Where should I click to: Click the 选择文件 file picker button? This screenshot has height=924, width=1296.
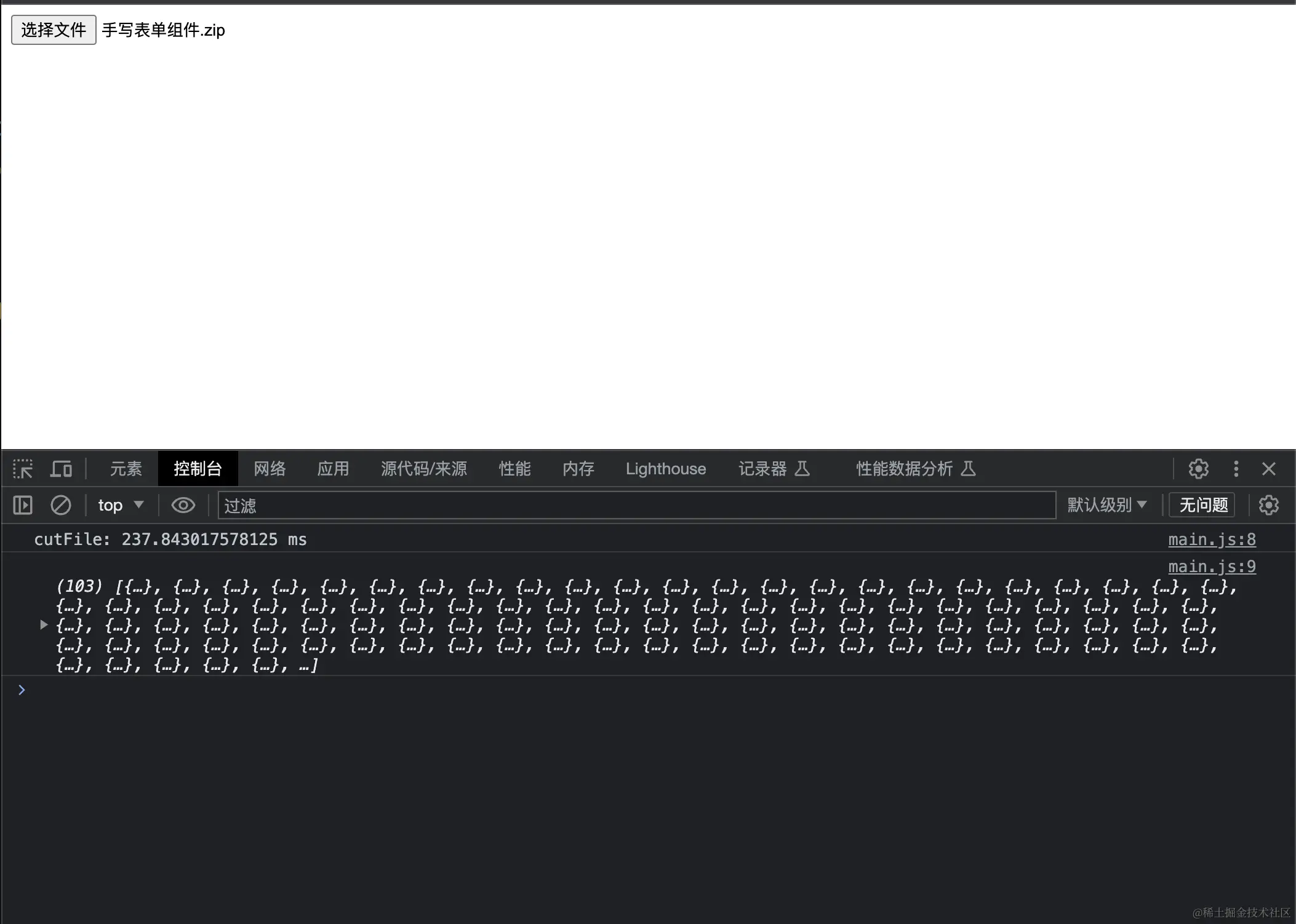[x=53, y=30]
